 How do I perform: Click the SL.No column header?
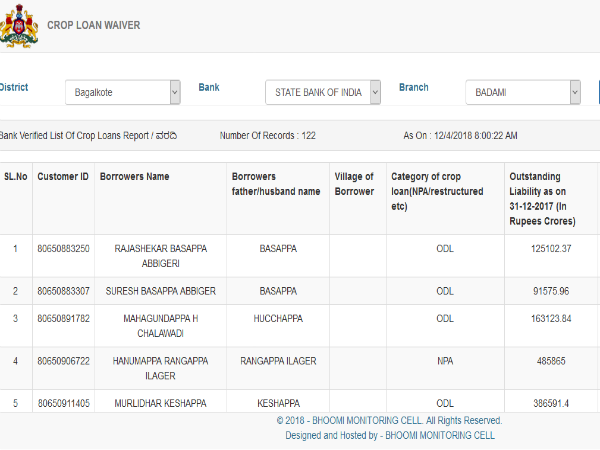pos(16,177)
